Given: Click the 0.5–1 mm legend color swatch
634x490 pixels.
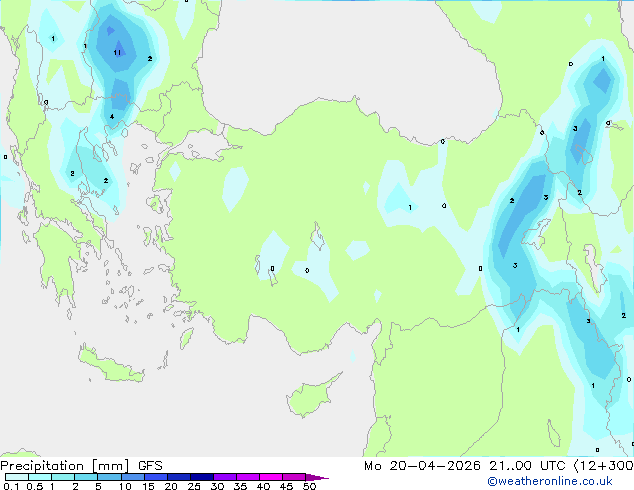Looking at the screenshot, I should (x=40, y=477).
